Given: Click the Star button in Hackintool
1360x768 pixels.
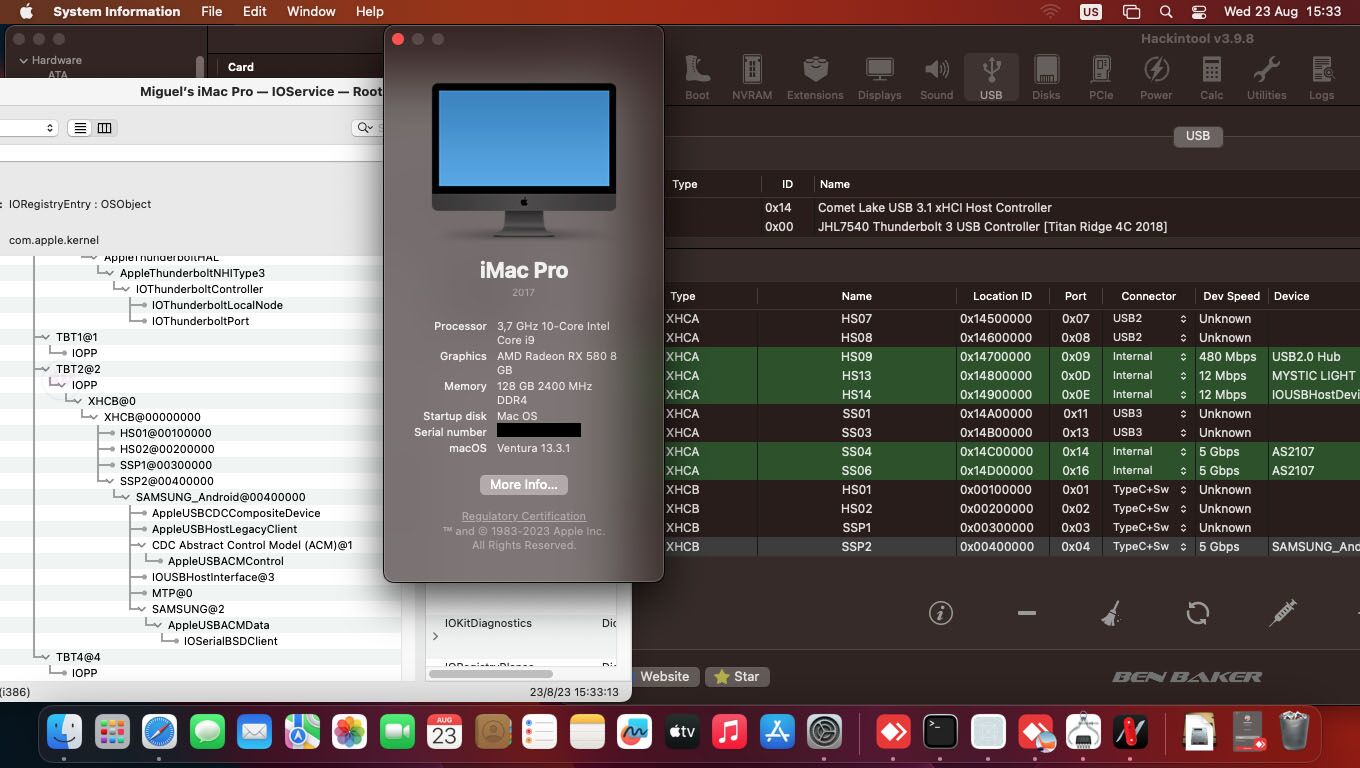Looking at the screenshot, I should click(x=737, y=677).
